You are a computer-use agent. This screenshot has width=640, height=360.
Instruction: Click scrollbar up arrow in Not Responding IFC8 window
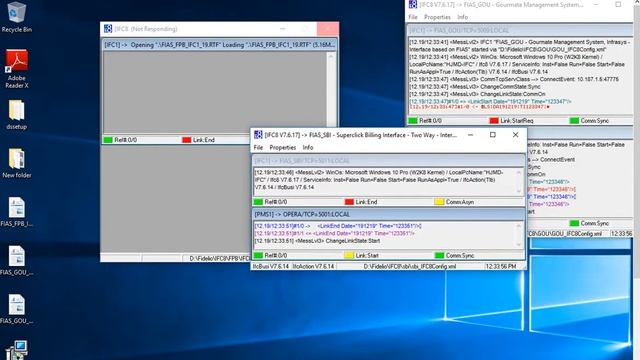pyautogui.click(x=331, y=56)
